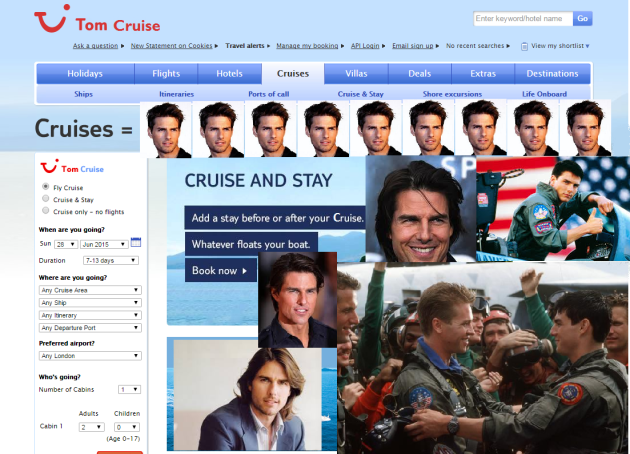Open the Hotels tab
This screenshot has height=454, width=630.
click(229, 74)
